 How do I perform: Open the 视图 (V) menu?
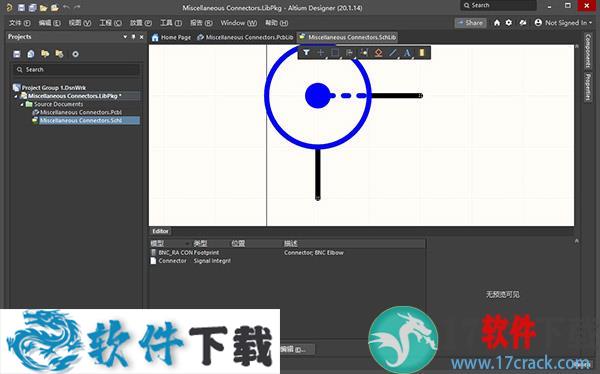click(80, 23)
